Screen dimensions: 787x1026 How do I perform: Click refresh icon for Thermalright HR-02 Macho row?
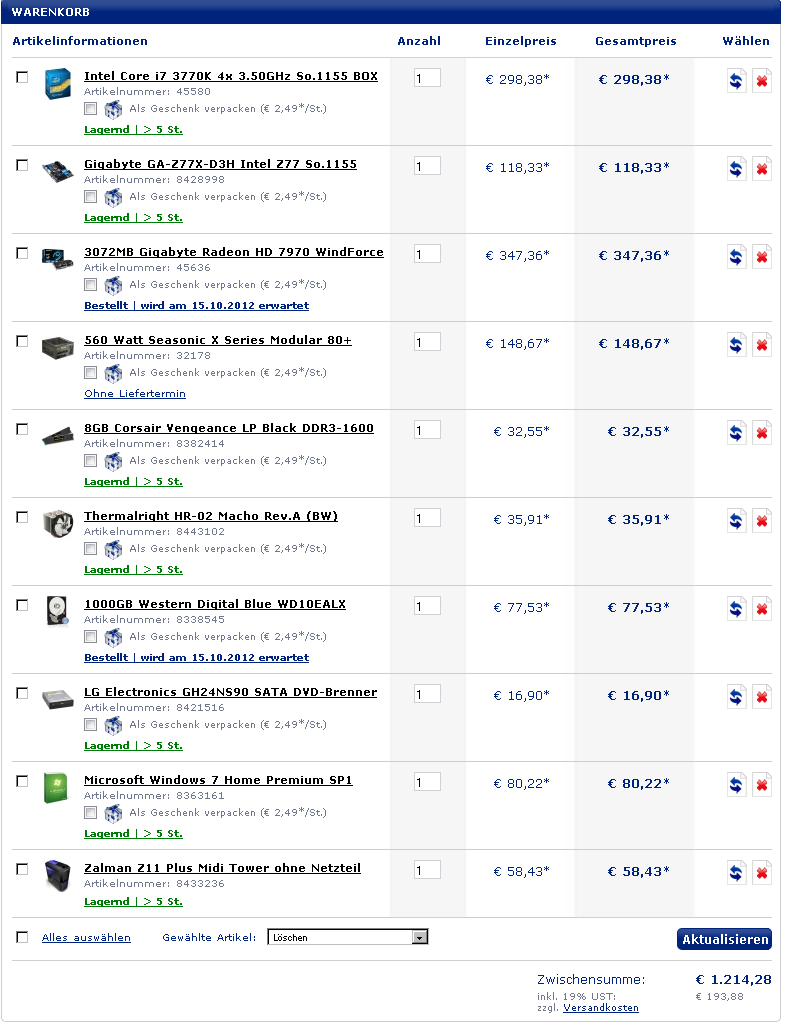click(736, 521)
